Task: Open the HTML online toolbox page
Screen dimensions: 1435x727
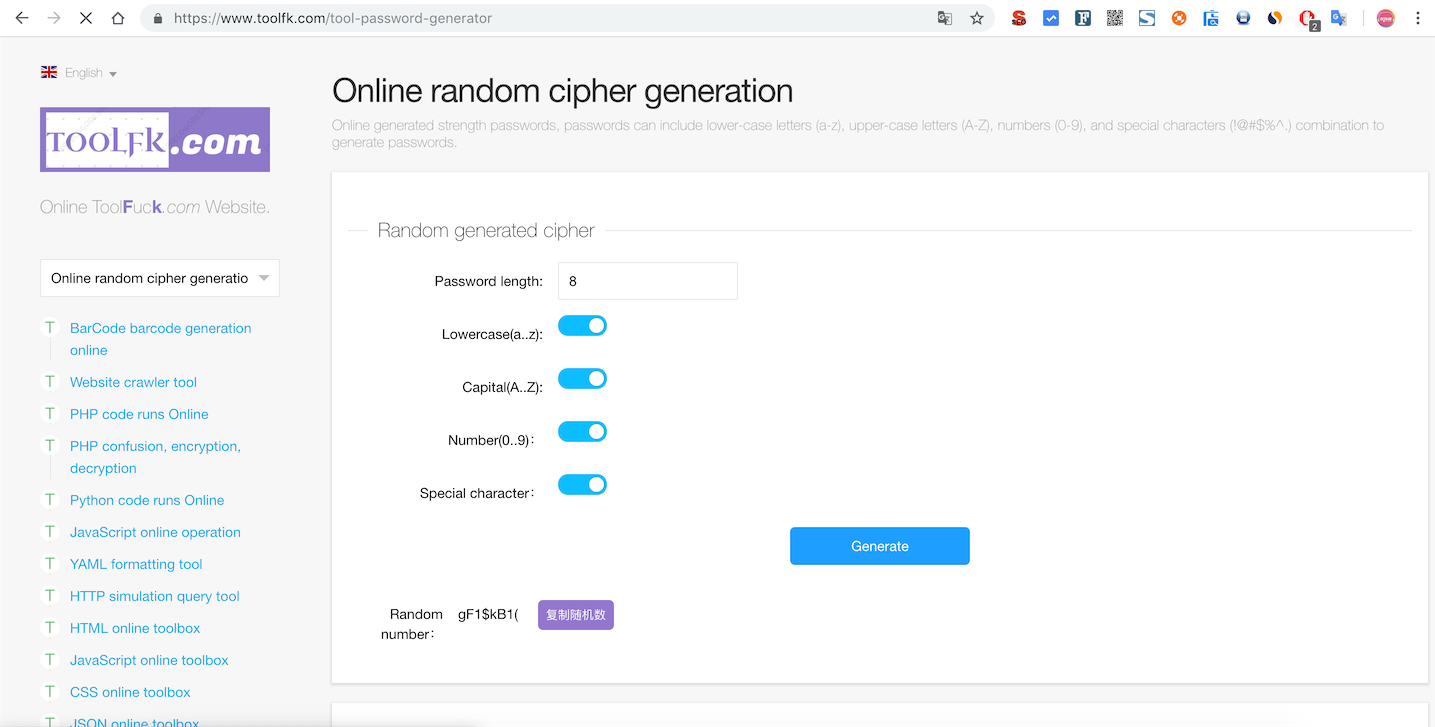Action: click(x=135, y=627)
